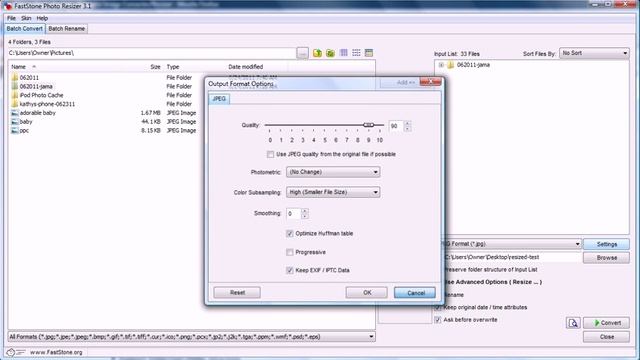Select the 062011-jama folder in file list
The image size is (640, 360).
(36, 86)
